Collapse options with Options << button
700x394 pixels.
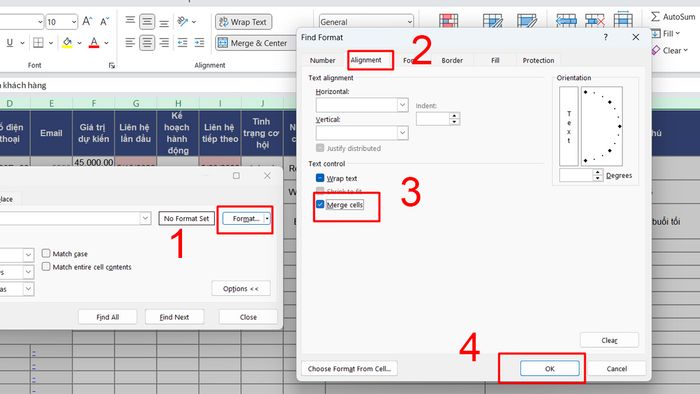pos(241,289)
